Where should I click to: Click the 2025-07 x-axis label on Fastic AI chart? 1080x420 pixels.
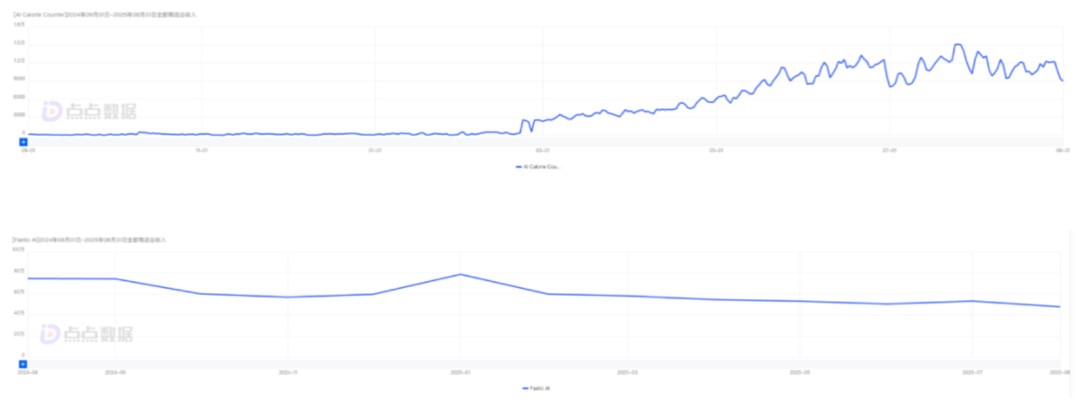click(x=973, y=372)
